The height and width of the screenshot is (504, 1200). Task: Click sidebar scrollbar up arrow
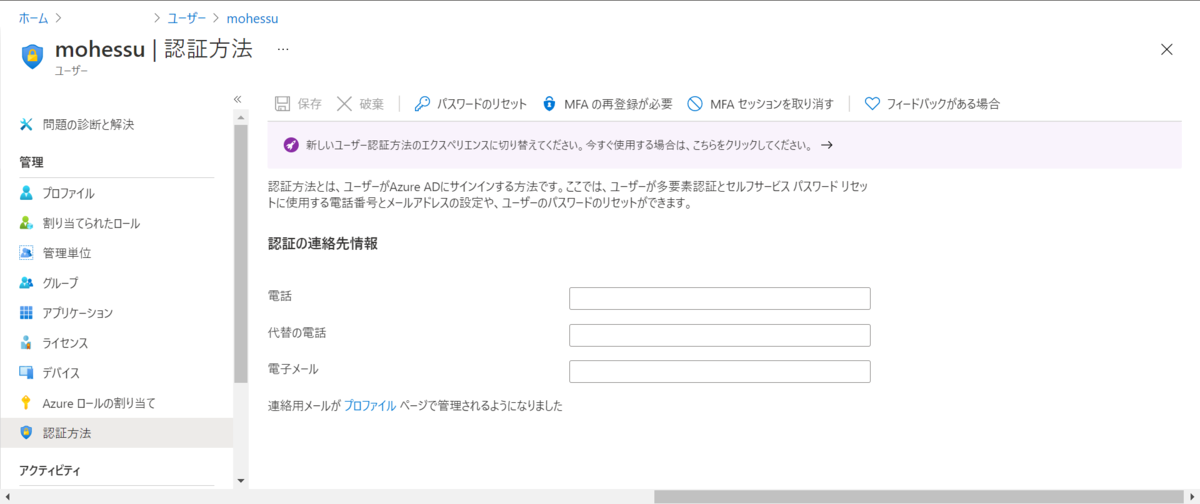pyautogui.click(x=240, y=116)
